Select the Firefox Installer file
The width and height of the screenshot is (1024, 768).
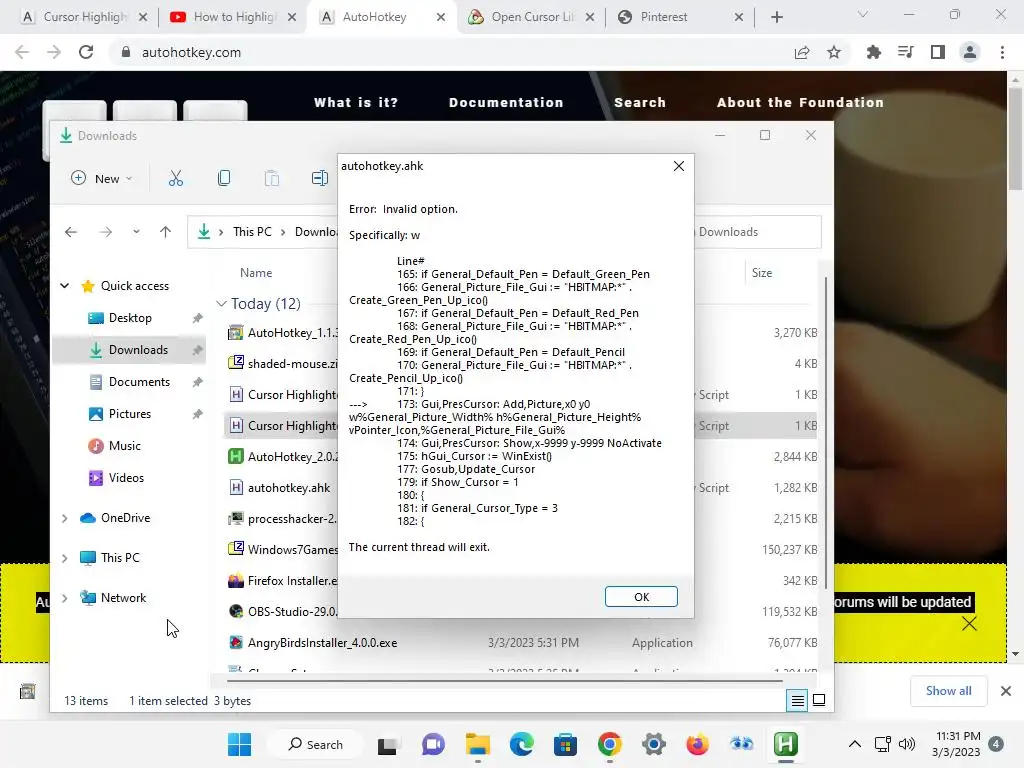[x=282, y=581]
